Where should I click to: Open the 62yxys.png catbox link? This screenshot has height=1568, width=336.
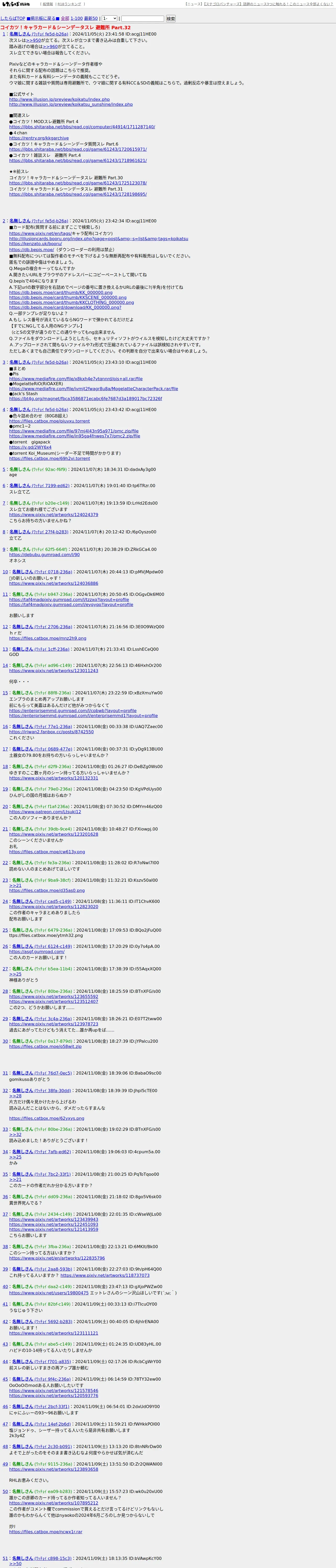(x=47, y=1118)
